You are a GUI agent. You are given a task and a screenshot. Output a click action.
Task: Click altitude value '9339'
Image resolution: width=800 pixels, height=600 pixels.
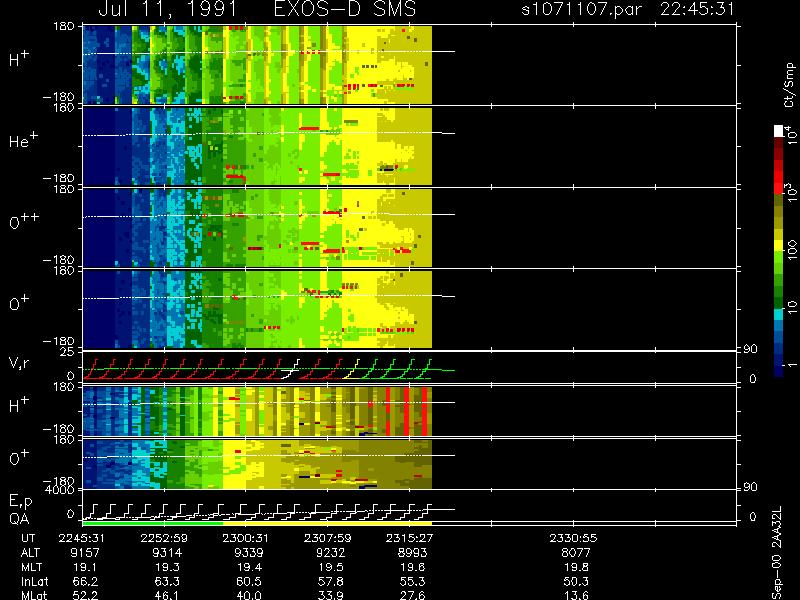(x=248, y=553)
